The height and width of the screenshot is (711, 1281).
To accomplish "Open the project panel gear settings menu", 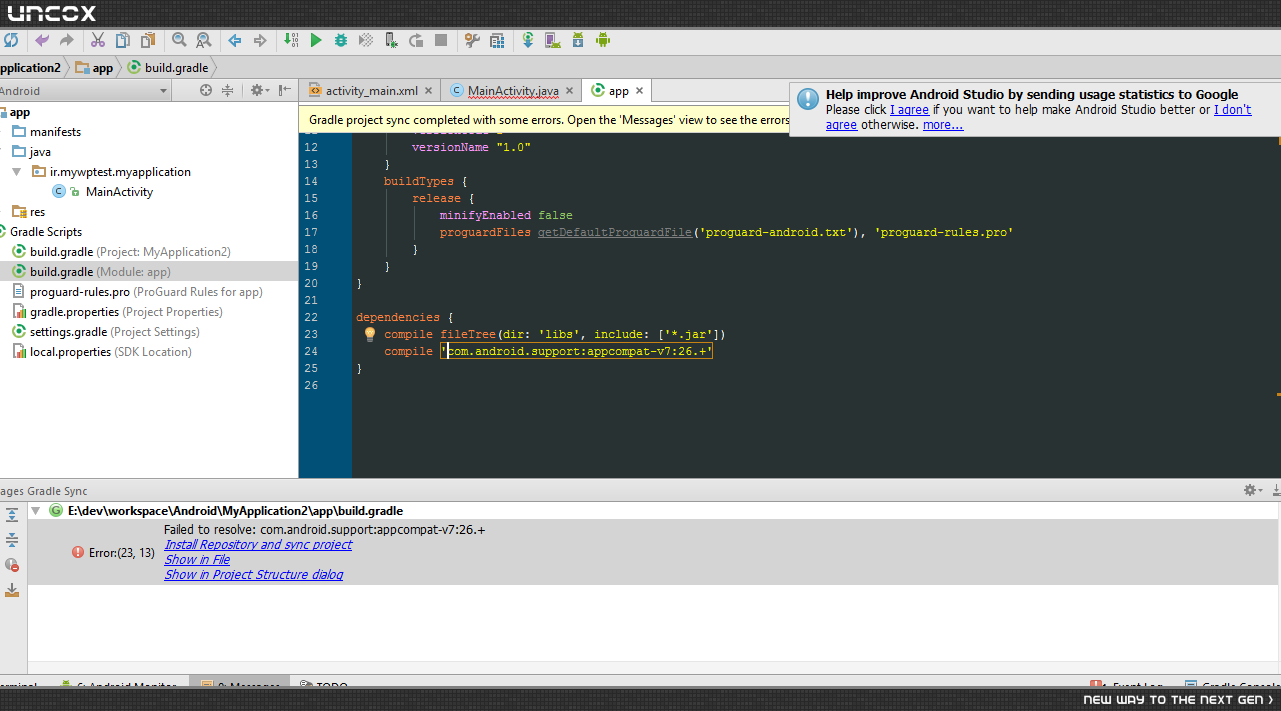I will tap(259, 91).
